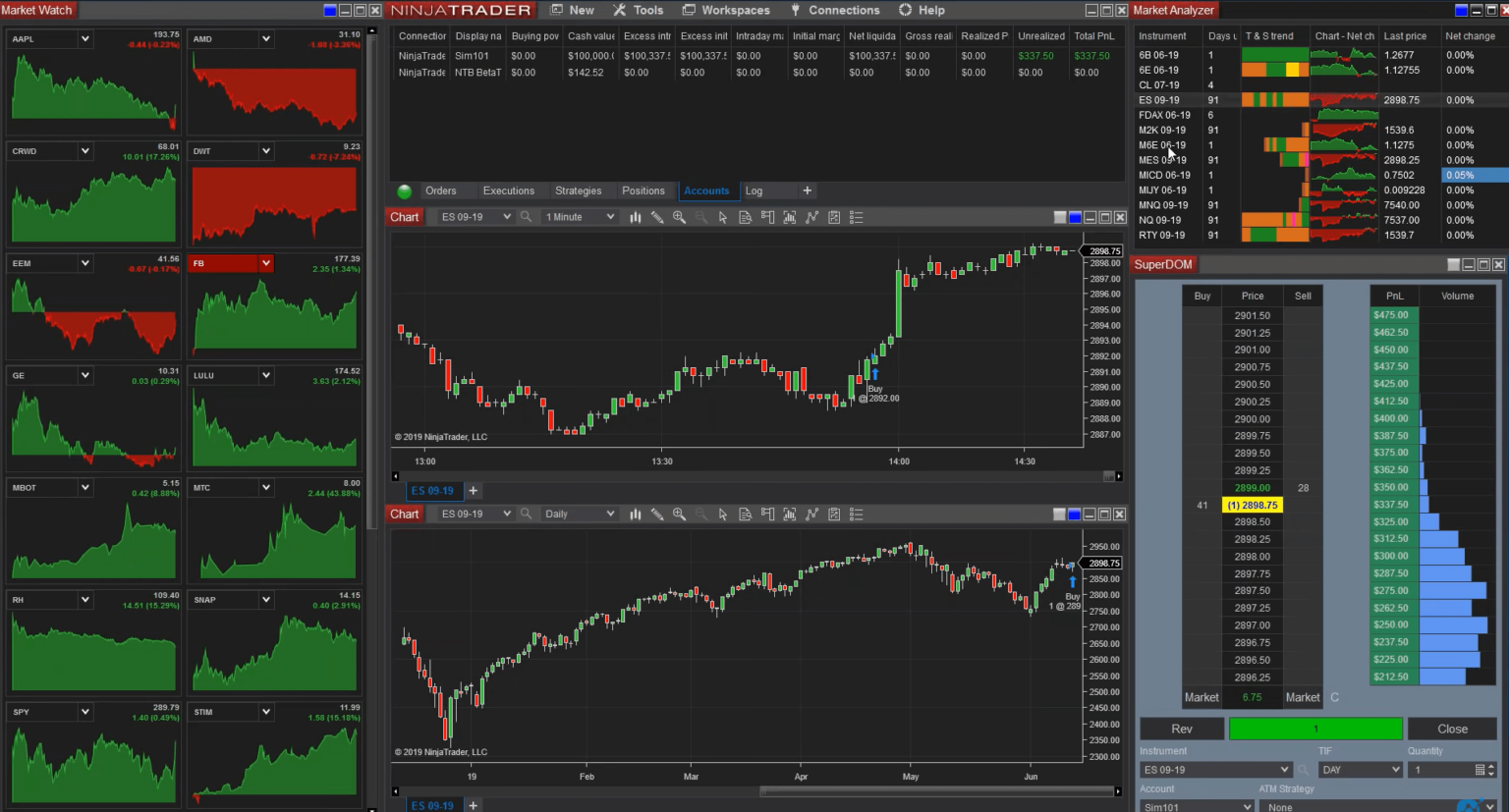Viewport: 1509px width, 812px height.
Task: Expand the AAPL tile dropdown in Market Watch
Action: point(85,39)
